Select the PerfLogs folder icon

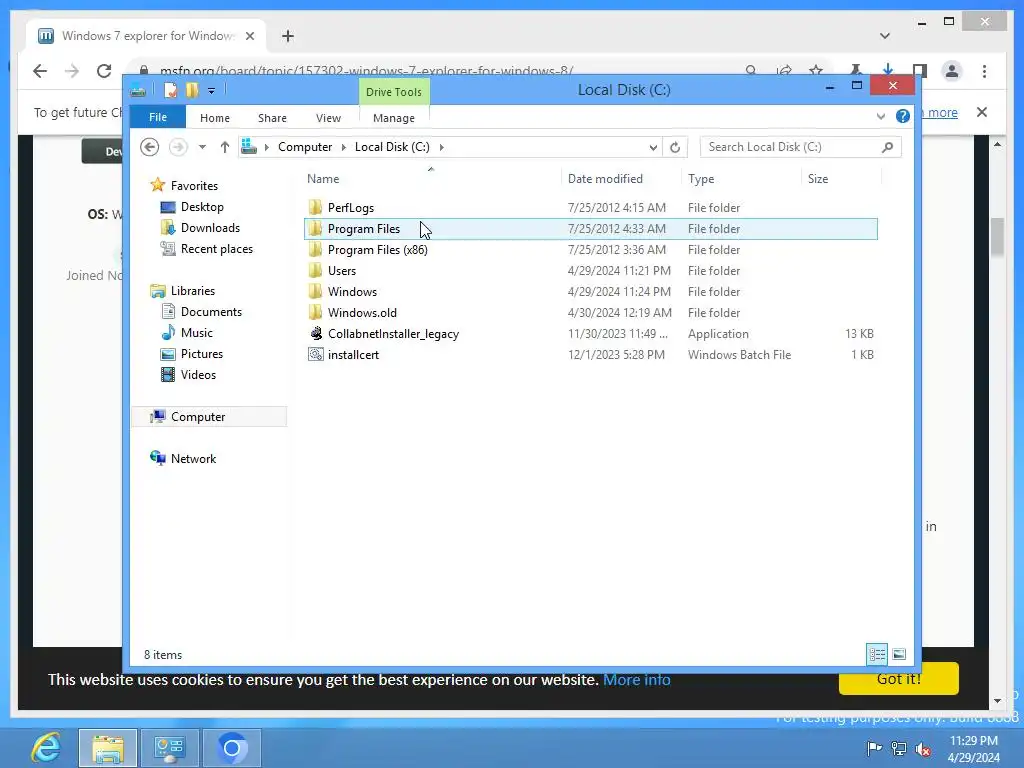click(x=315, y=207)
